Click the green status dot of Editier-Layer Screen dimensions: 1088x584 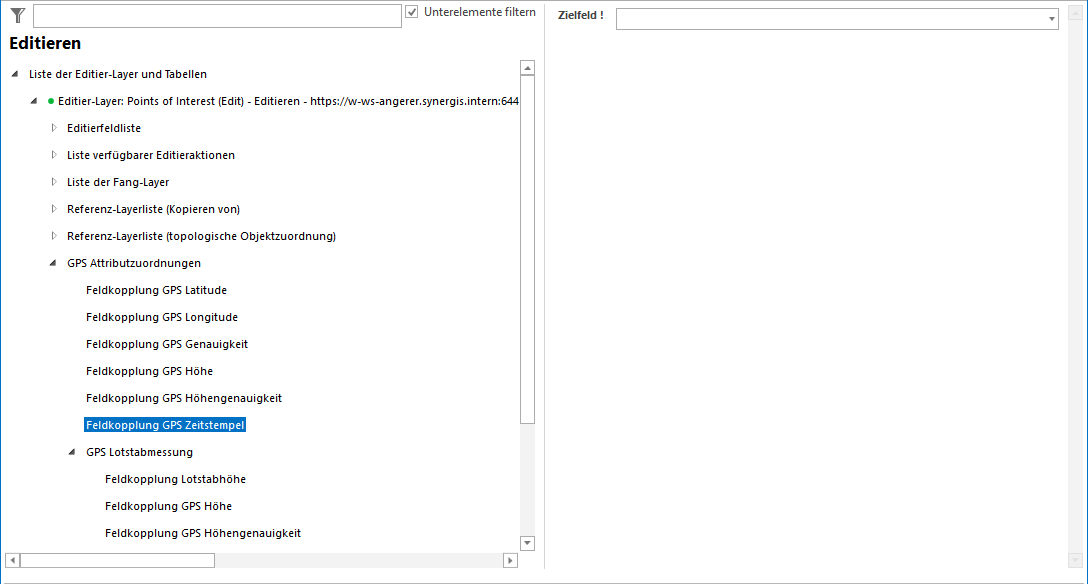(x=51, y=101)
